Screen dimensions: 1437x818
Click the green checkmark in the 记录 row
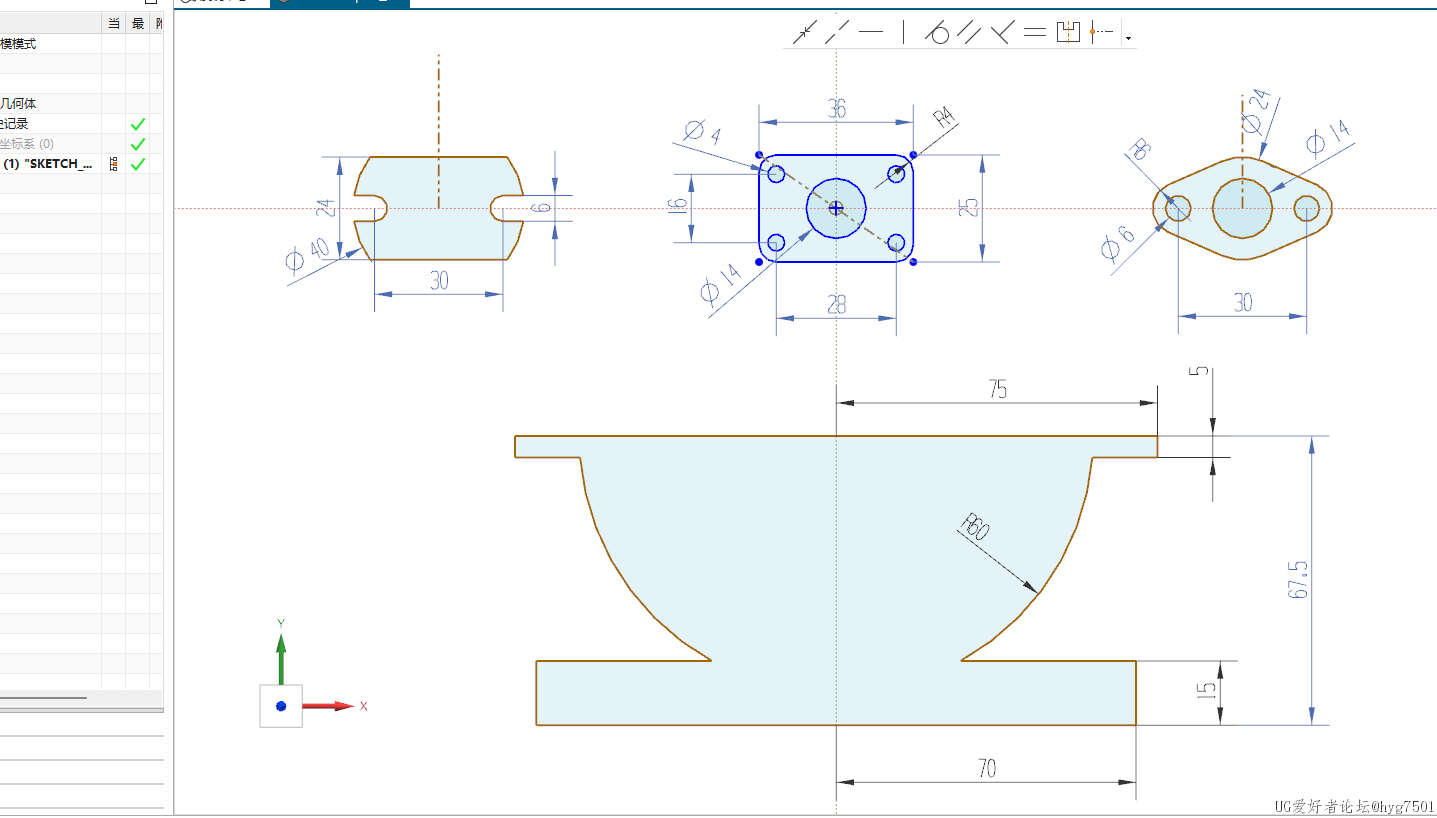tap(138, 124)
